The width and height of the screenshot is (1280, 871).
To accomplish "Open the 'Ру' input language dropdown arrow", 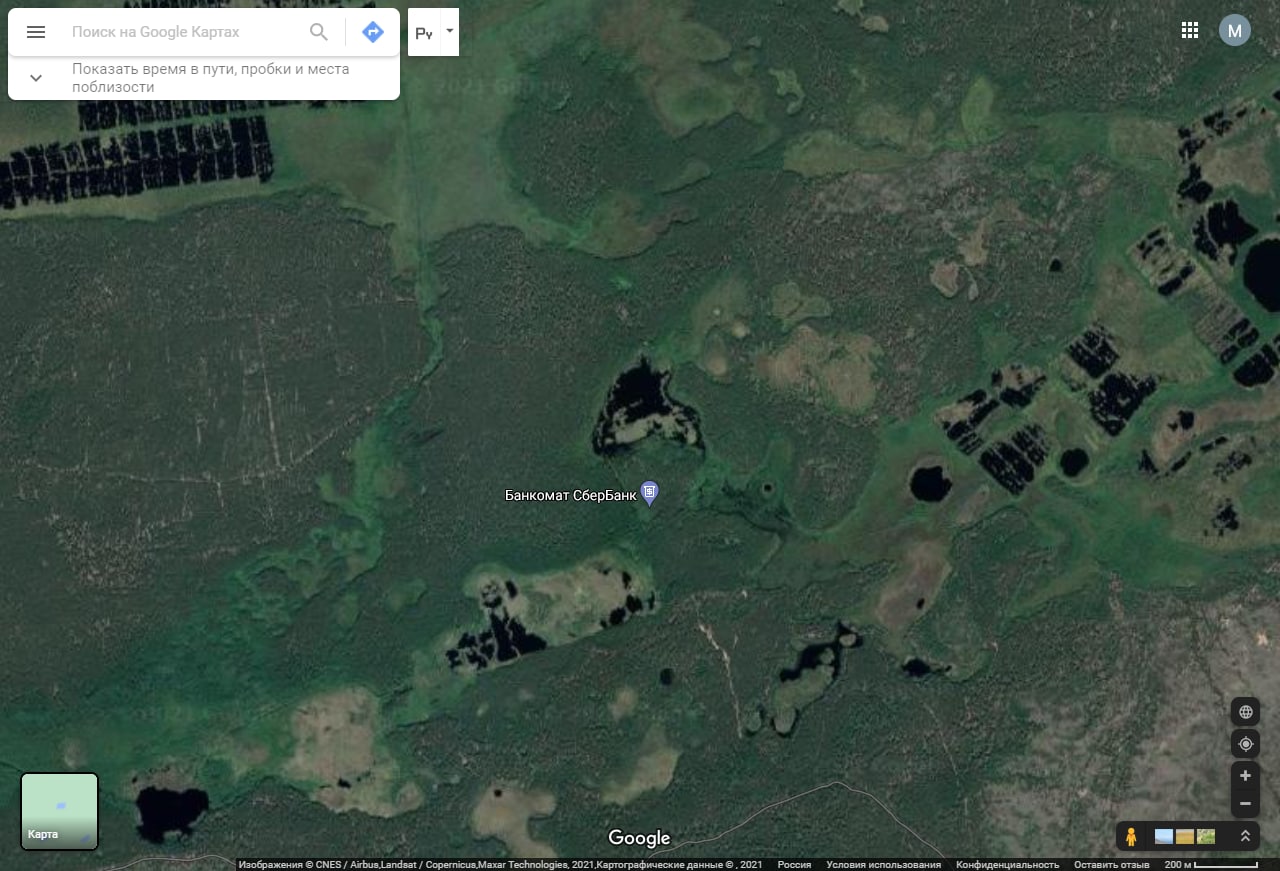I will tap(450, 31).
